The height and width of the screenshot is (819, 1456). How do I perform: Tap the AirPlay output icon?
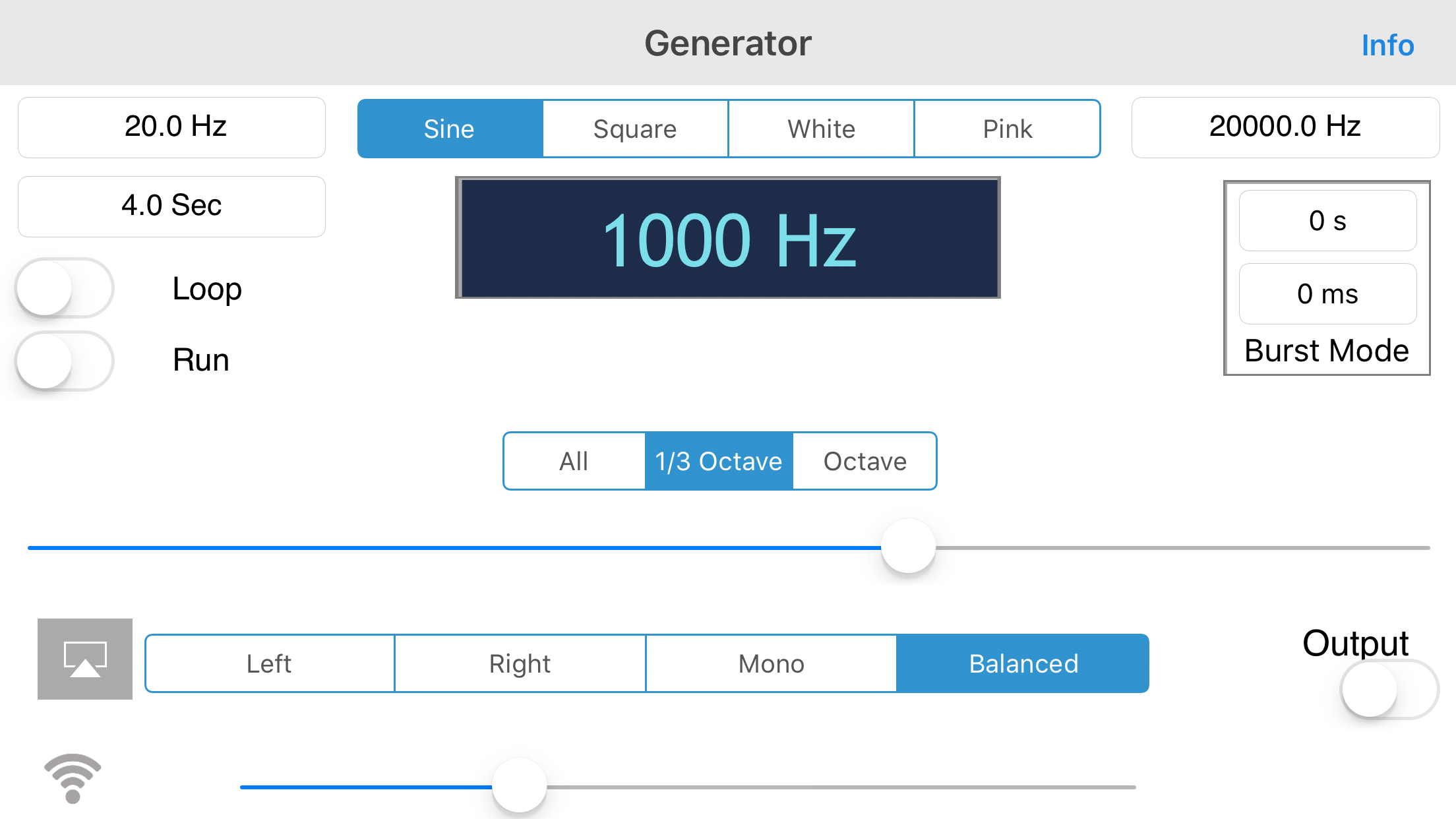(85, 659)
